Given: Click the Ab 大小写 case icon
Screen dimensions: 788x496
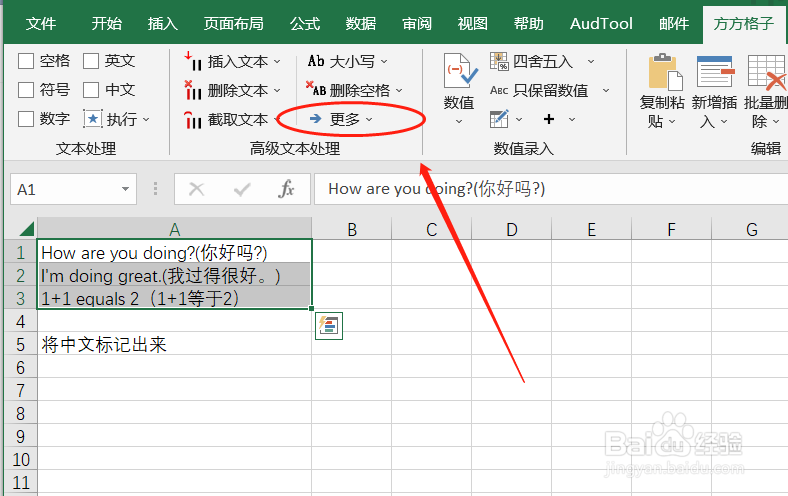Looking at the screenshot, I should [316, 61].
